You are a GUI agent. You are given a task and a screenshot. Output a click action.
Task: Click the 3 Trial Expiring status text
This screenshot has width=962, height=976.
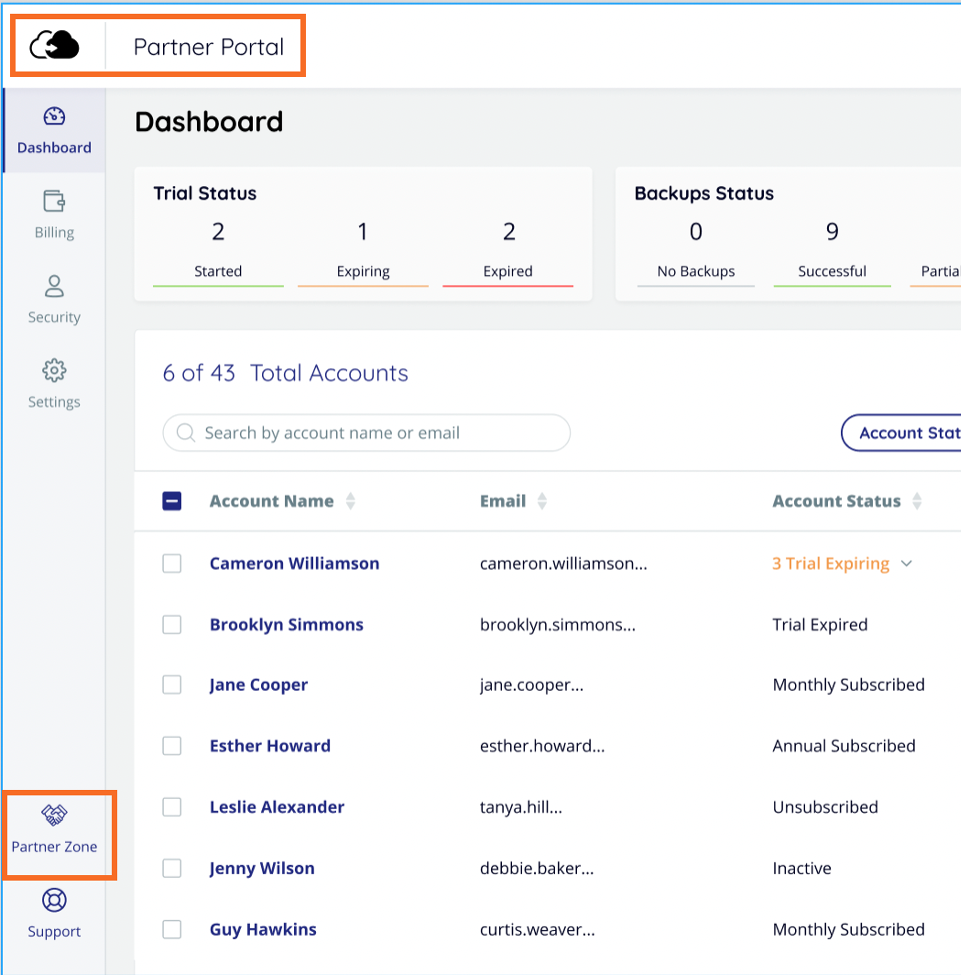coord(831,563)
